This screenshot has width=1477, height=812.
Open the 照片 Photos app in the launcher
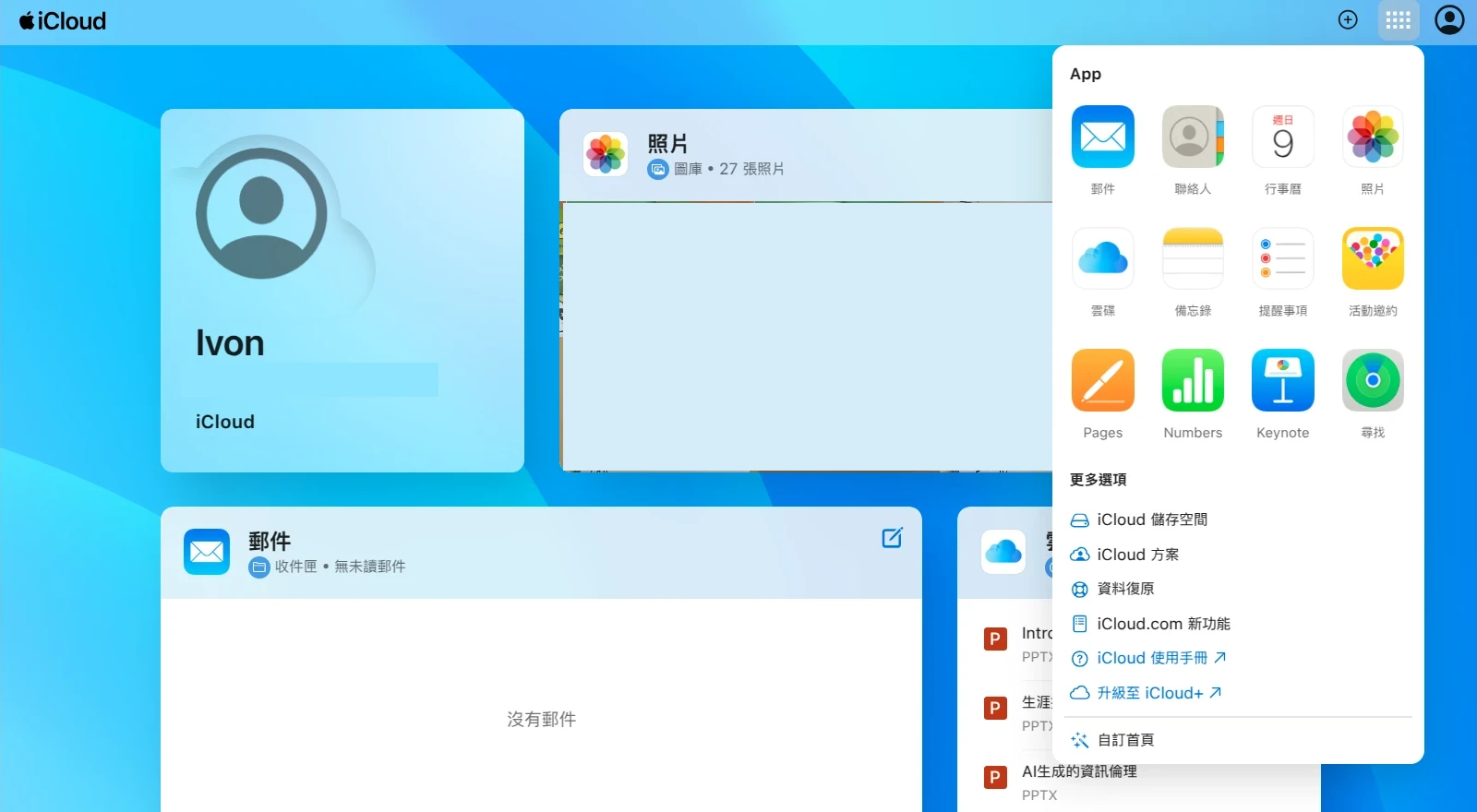pos(1373,137)
